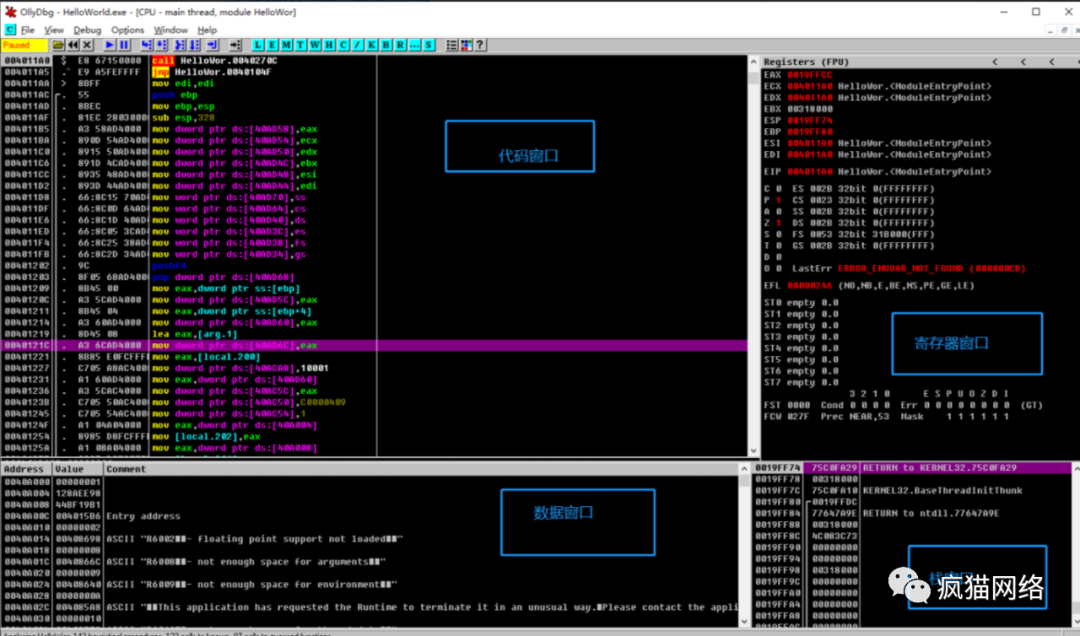Image resolution: width=1080 pixels, height=636 pixels.
Task: Select dump row 'floating point support not loaded'
Action: click(x=370, y=539)
